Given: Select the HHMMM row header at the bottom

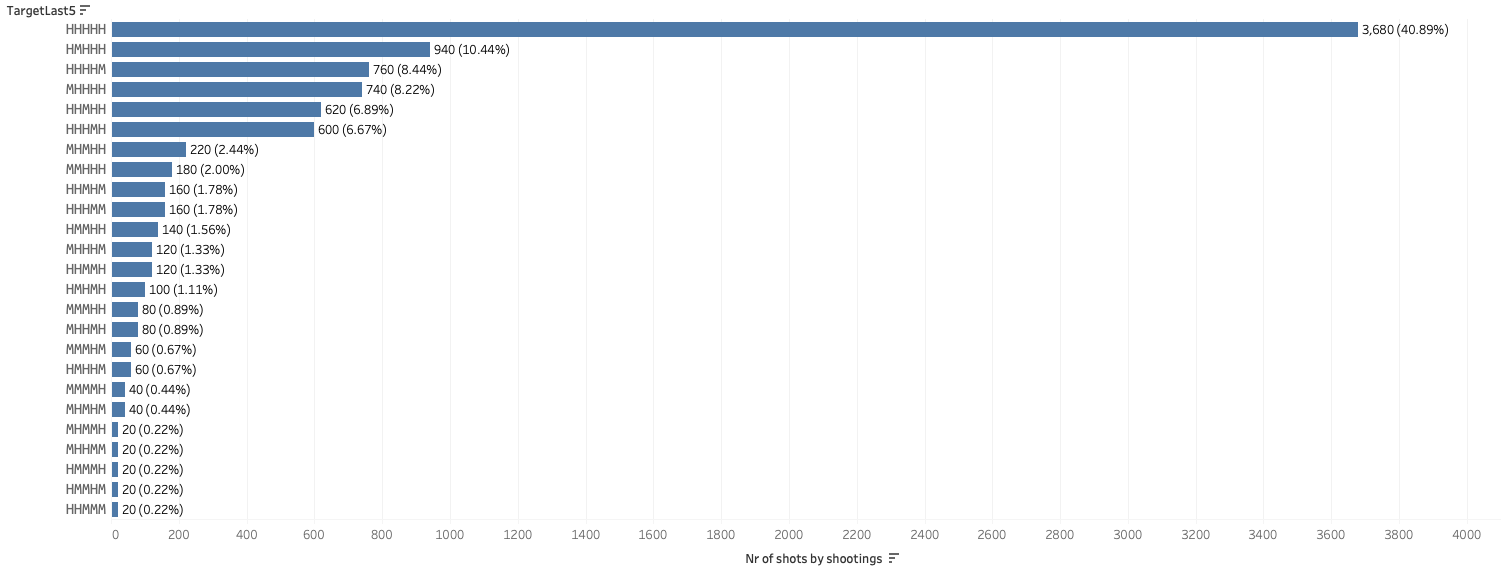Looking at the screenshot, I should (x=86, y=510).
